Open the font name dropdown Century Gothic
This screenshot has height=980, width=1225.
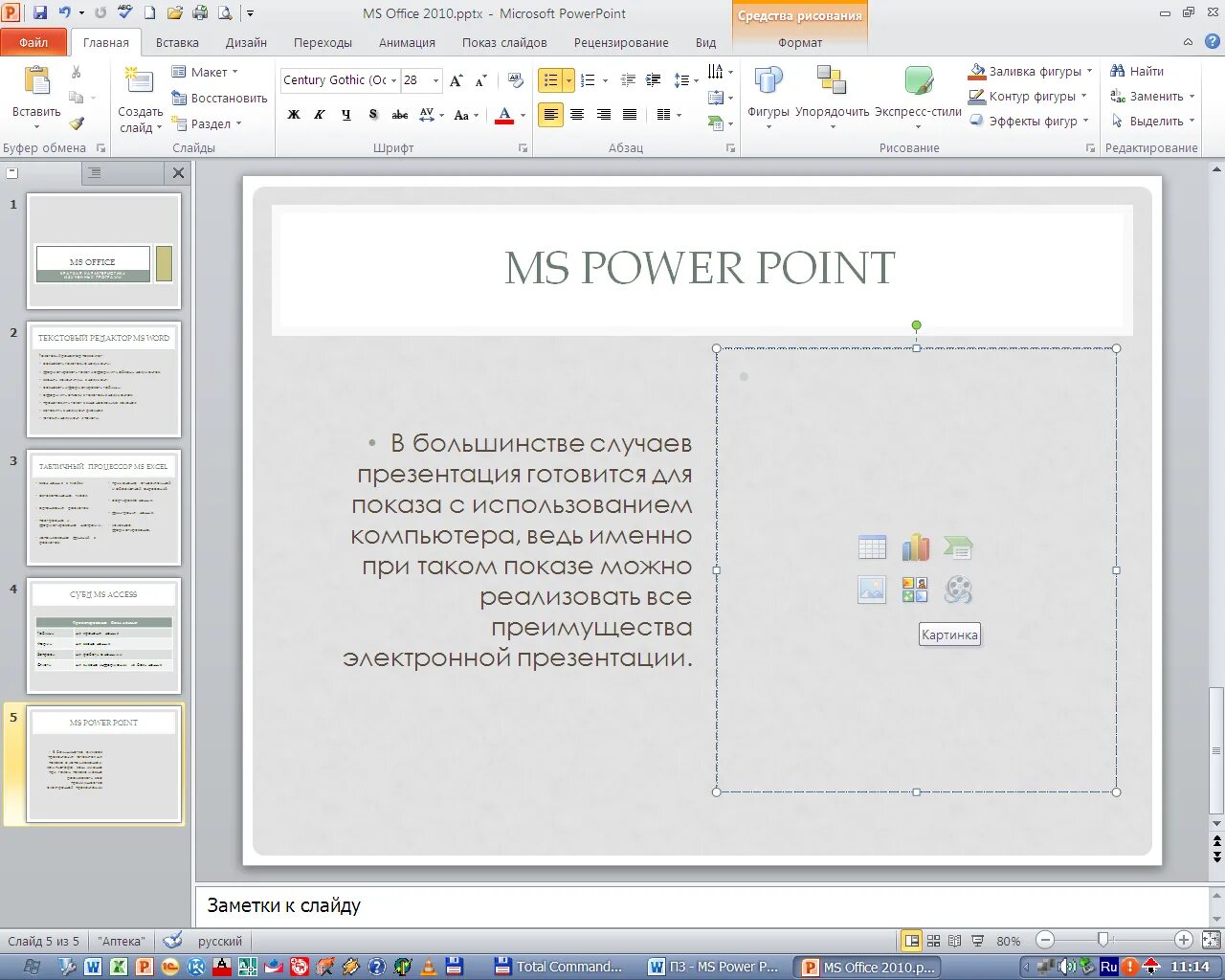[x=393, y=80]
